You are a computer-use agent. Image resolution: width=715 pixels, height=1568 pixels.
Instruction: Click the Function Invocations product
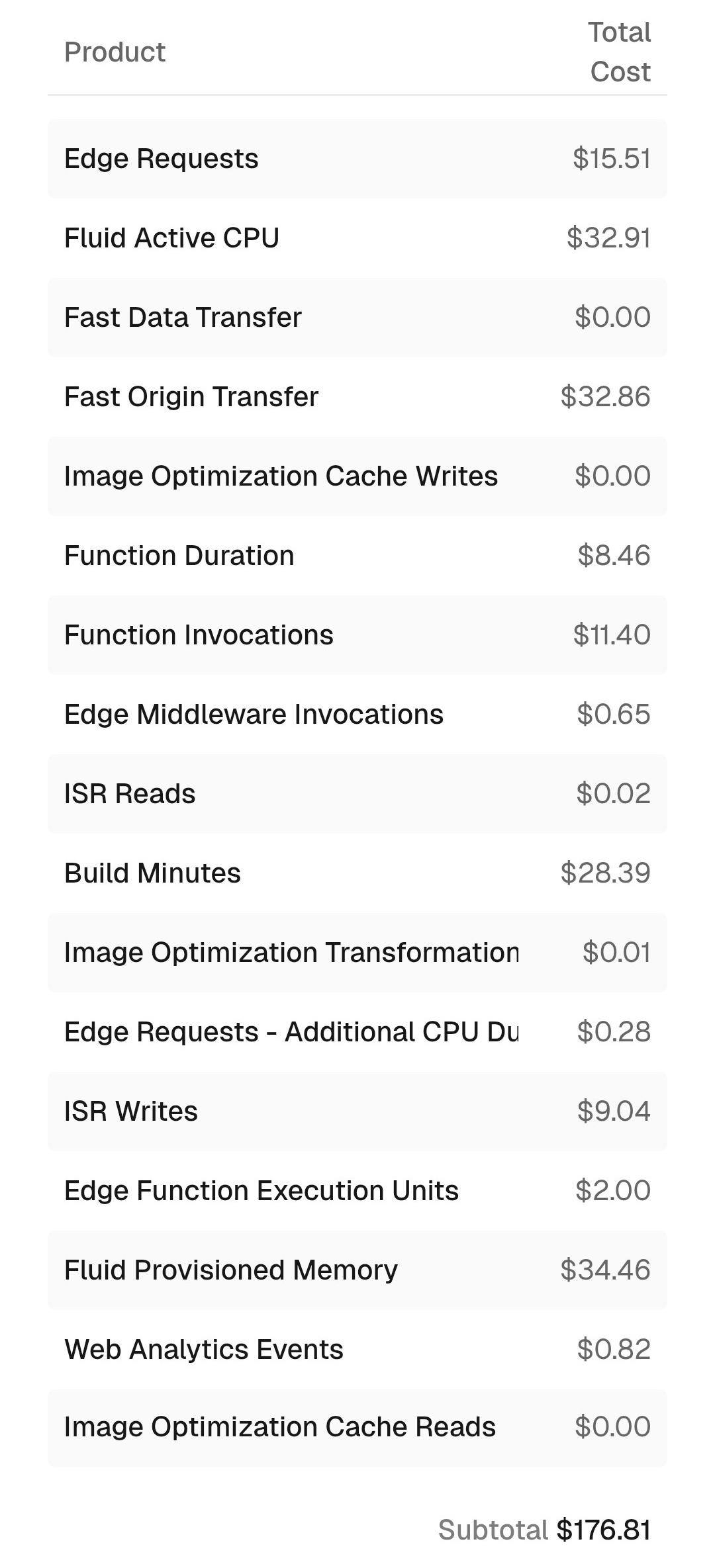[x=199, y=635]
